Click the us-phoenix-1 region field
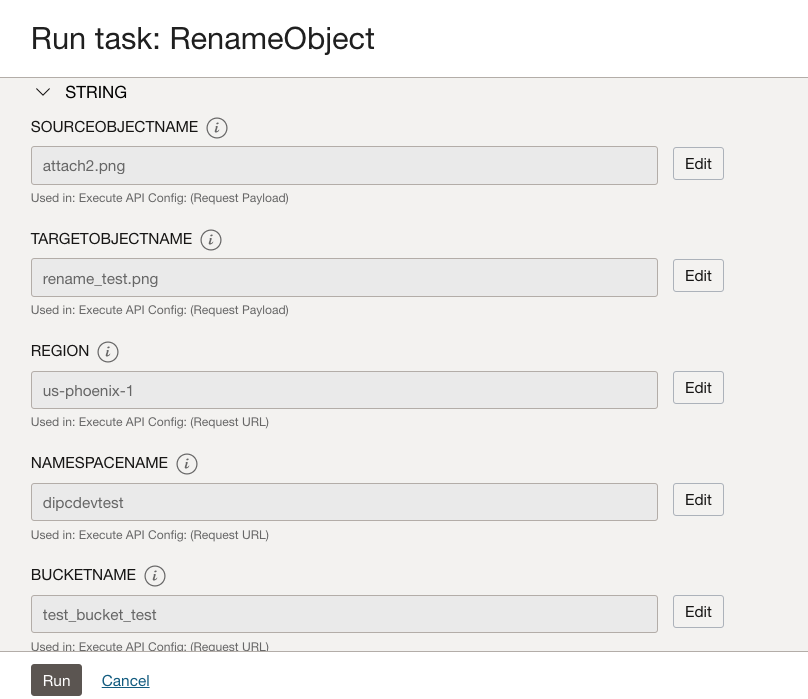 point(344,390)
